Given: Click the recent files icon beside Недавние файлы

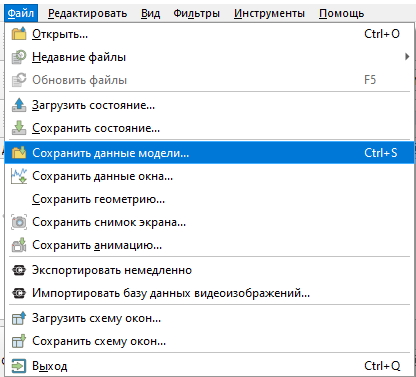Looking at the screenshot, I should 19,57.
